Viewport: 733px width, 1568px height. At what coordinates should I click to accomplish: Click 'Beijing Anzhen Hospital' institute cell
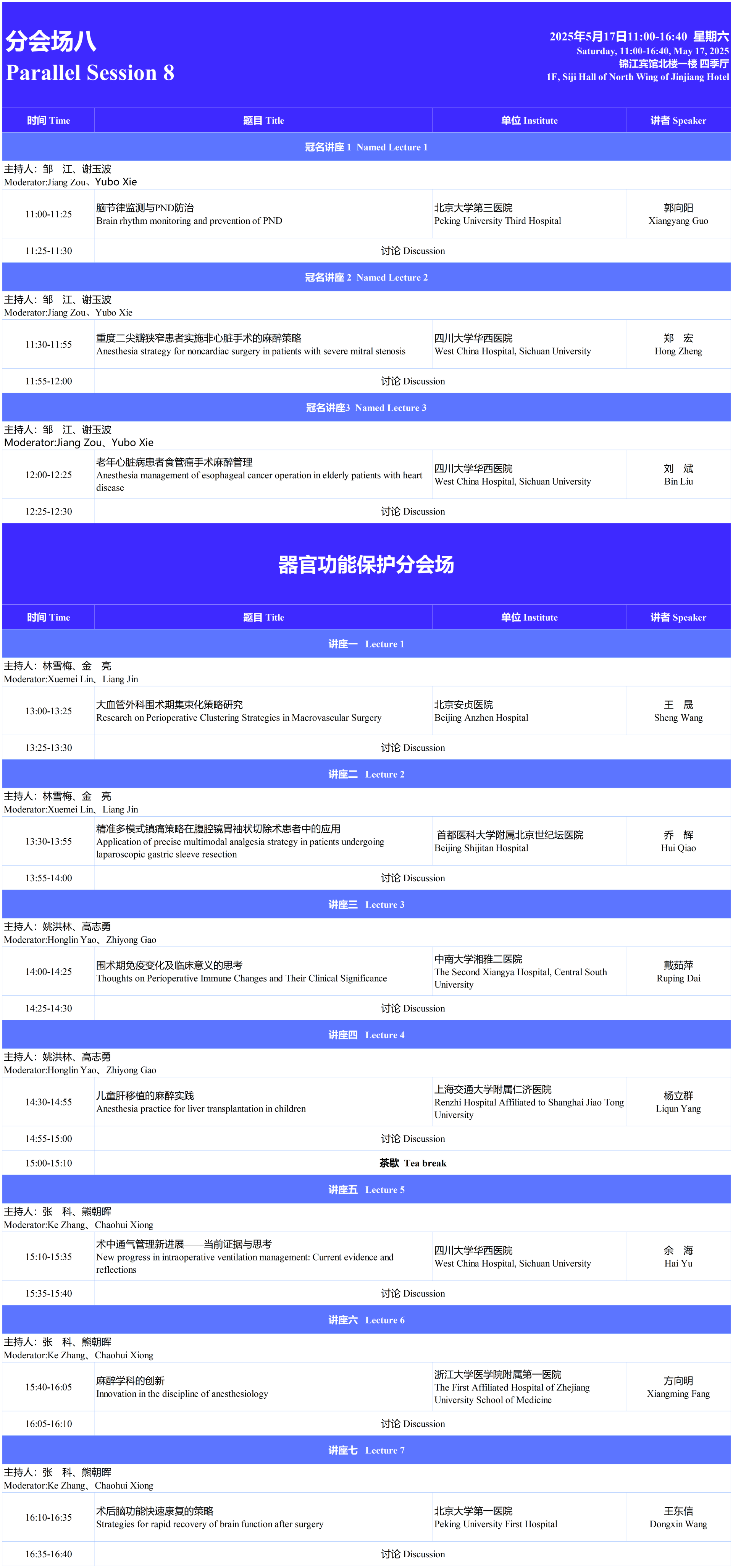pos(529,711)
